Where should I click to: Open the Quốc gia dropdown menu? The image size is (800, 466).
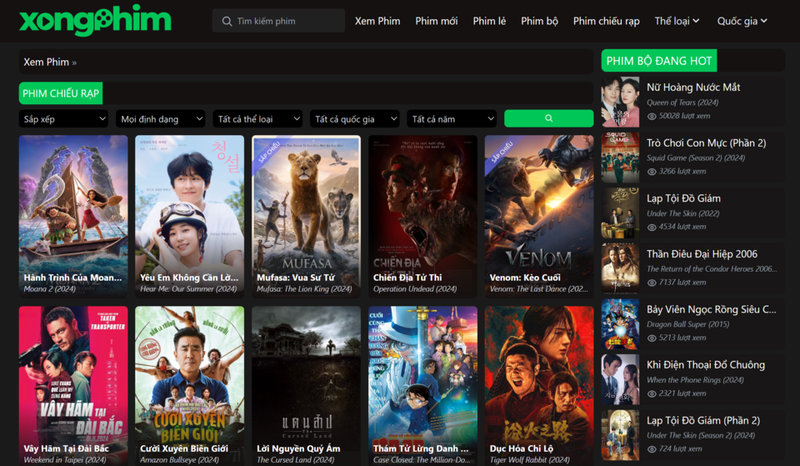[x=742, y=21]
